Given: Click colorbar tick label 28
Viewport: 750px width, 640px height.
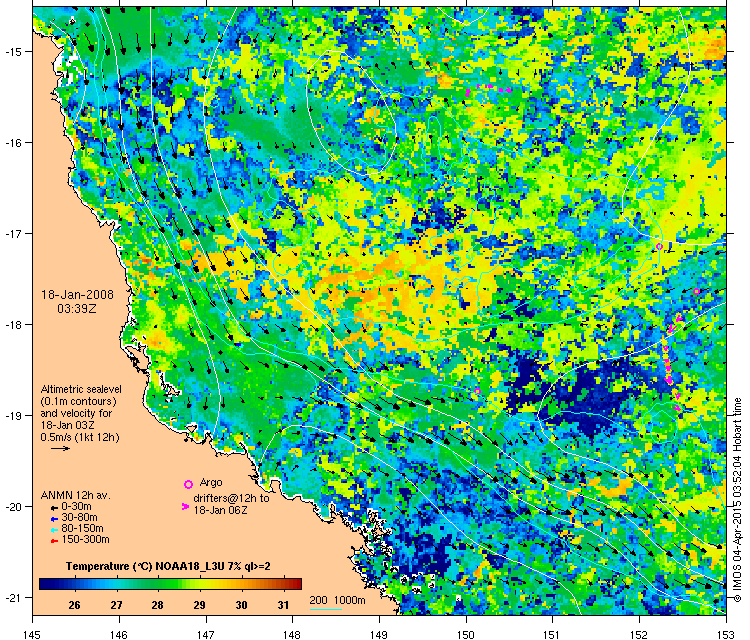Looking at the screenshot, I should pyautogui.click(x=157, y=605).
